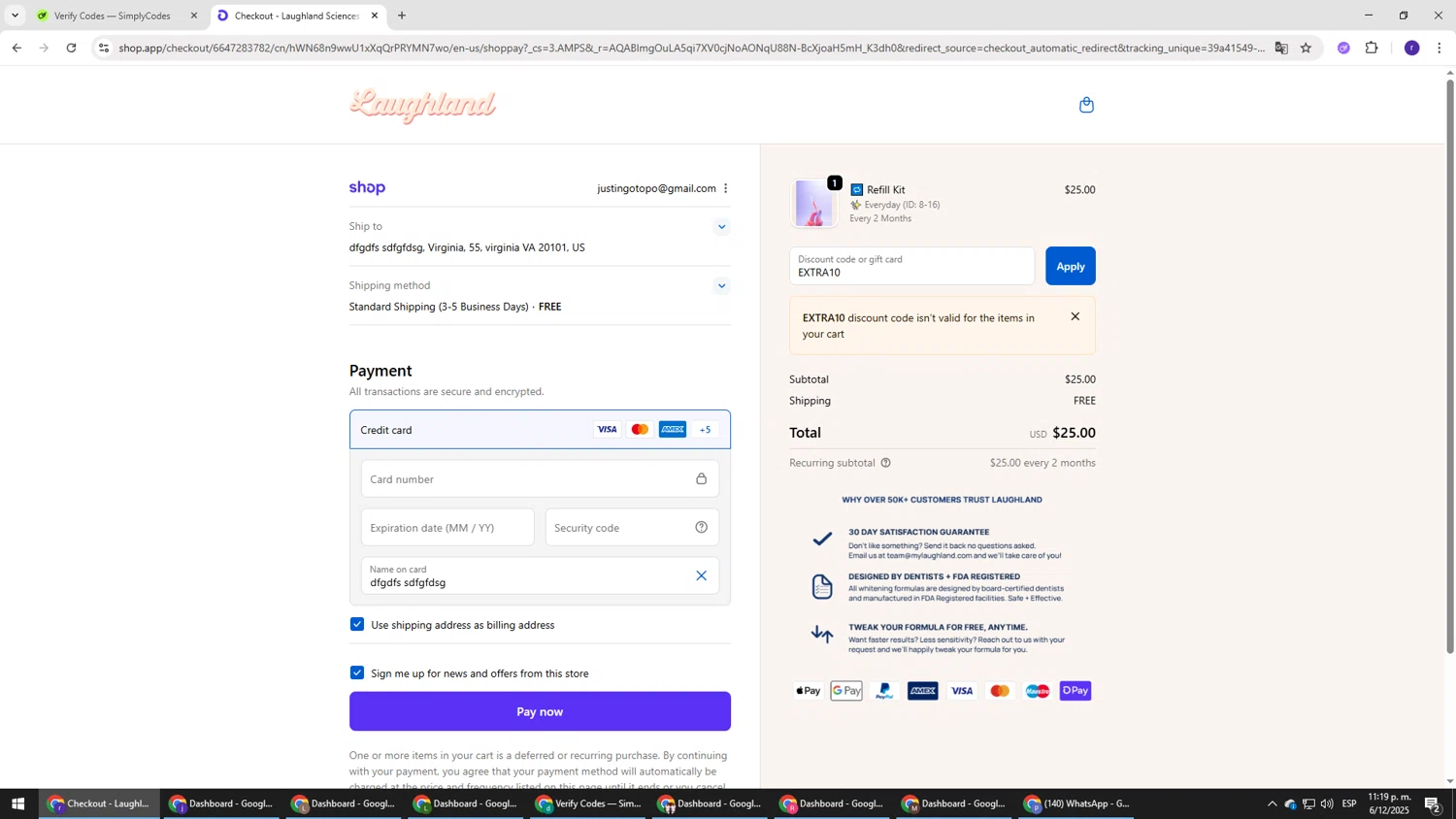Toggle Sign me up for news checkbox
This screenshot has height=819, width=1456.
(x=357, y=673)
